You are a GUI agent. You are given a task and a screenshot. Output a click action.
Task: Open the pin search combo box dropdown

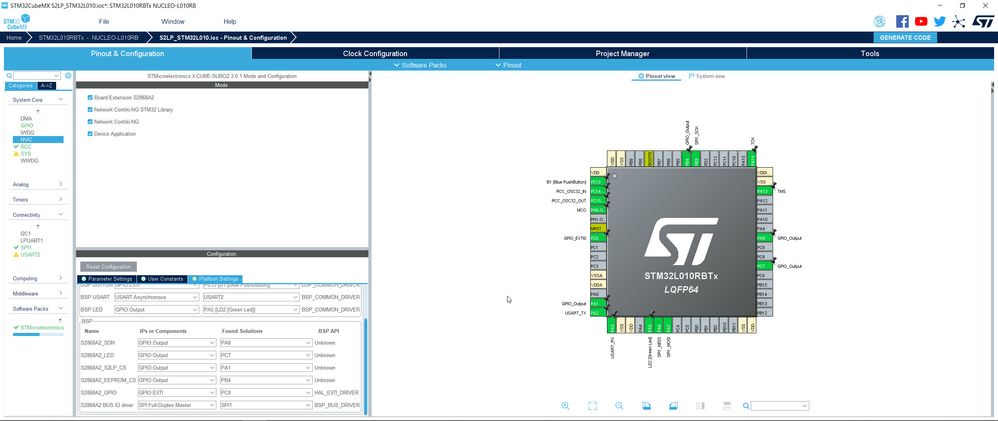[780, 406]
